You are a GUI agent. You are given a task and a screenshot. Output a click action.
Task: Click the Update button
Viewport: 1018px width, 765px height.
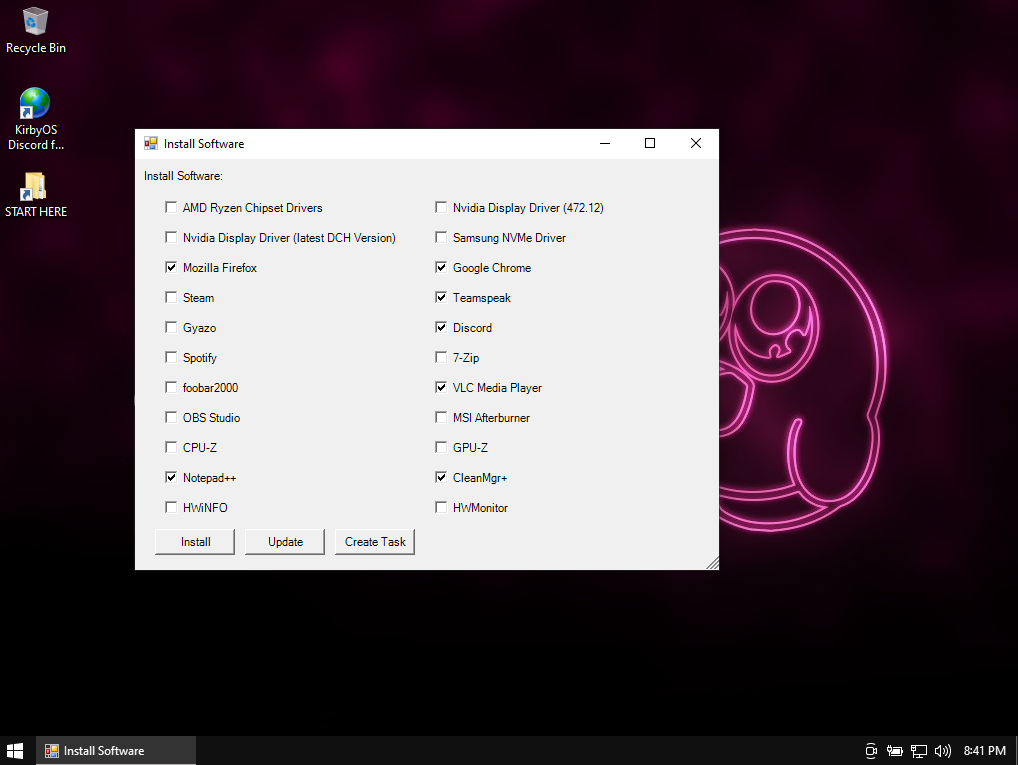[x=284, y=542]
